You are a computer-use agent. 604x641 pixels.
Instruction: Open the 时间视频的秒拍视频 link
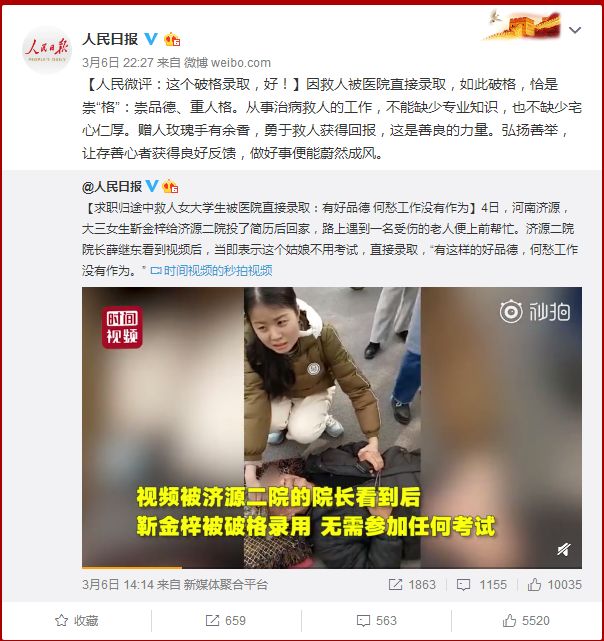click(x=211, y=271)
